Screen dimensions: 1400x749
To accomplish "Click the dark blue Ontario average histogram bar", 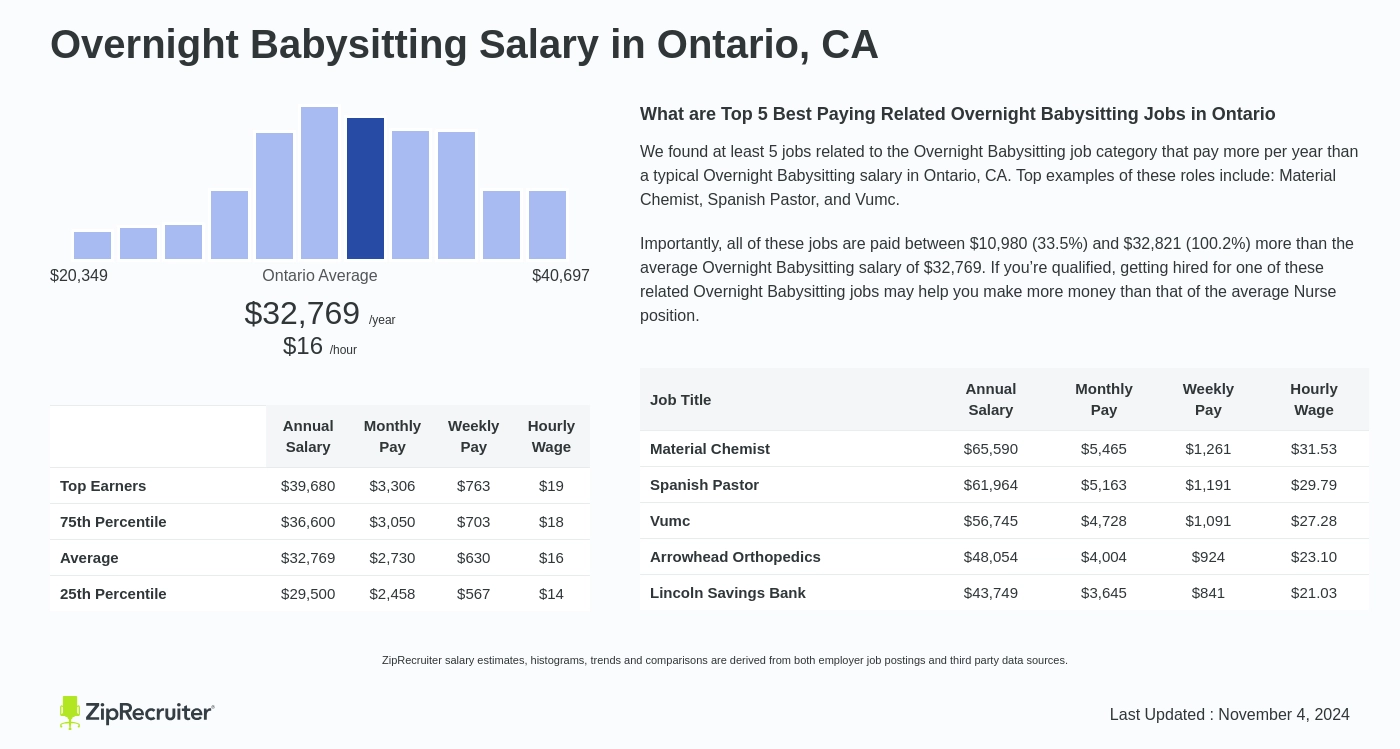I will tap(365, 188).
